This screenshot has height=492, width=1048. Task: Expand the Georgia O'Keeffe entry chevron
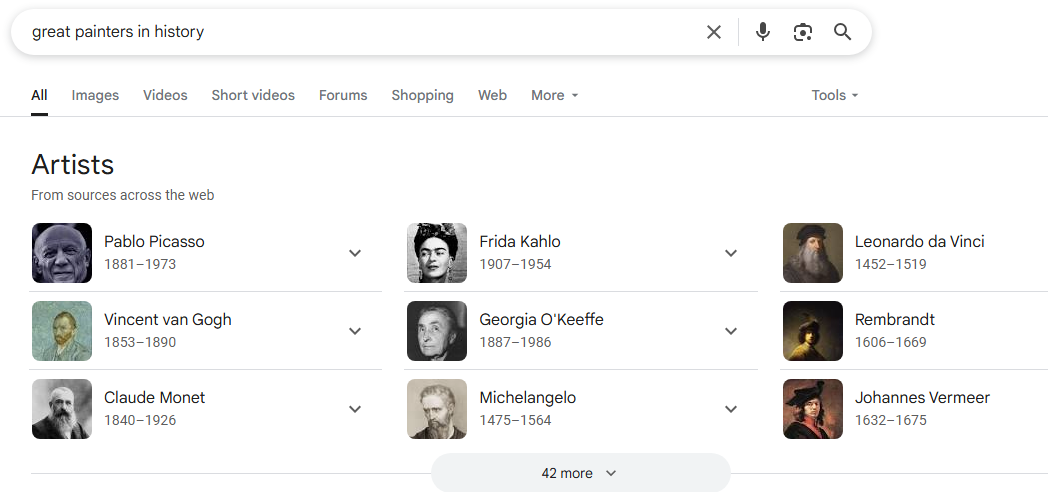point(731,331)
